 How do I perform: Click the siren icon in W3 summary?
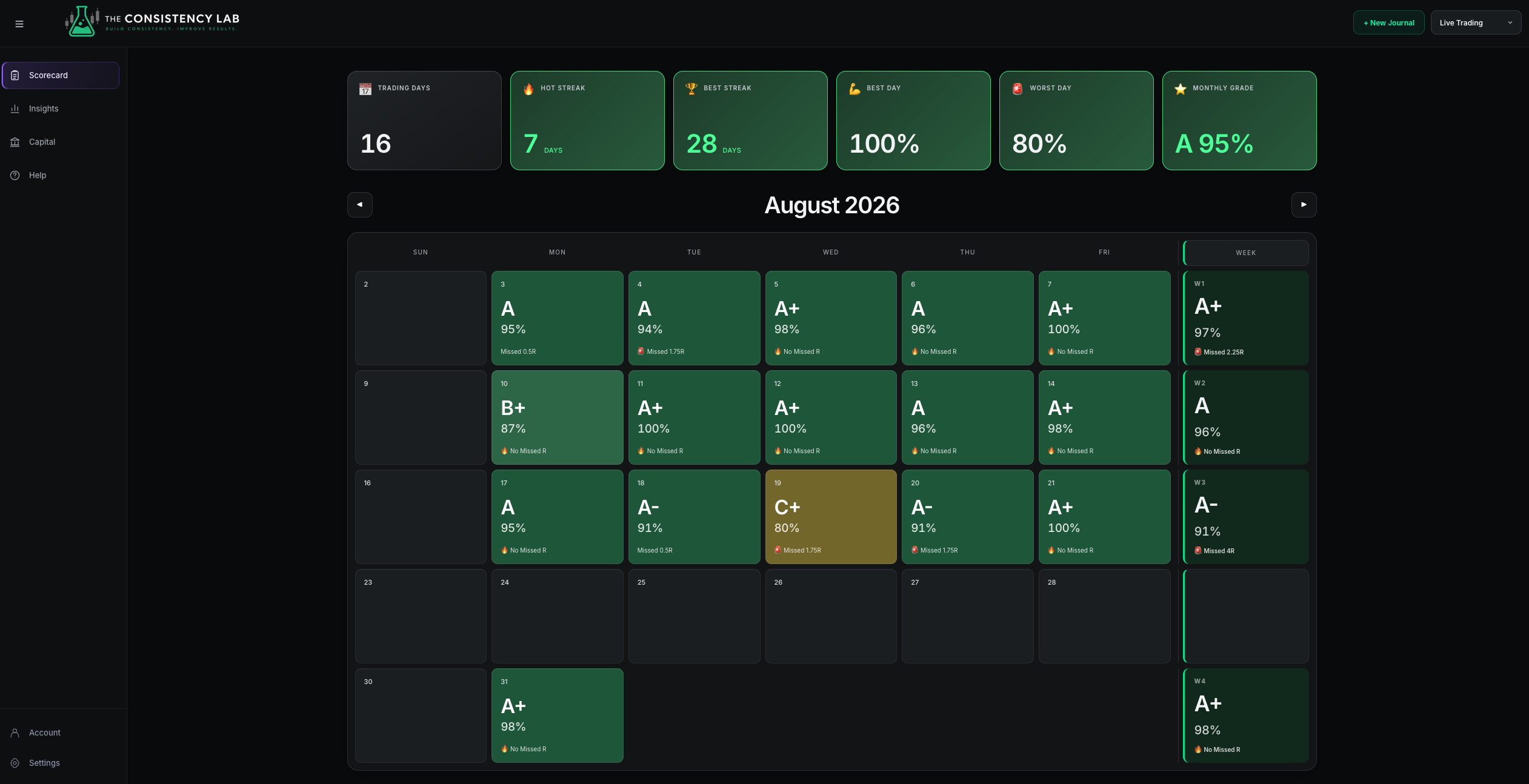click(1198, 551)
